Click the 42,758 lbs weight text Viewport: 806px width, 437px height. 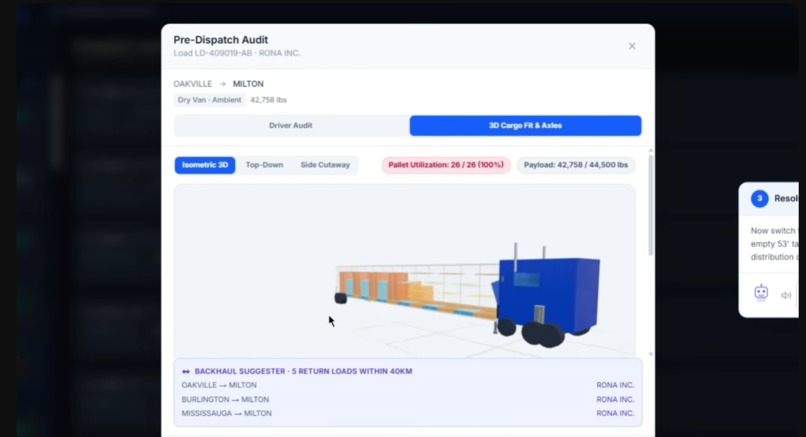point(268,100)
